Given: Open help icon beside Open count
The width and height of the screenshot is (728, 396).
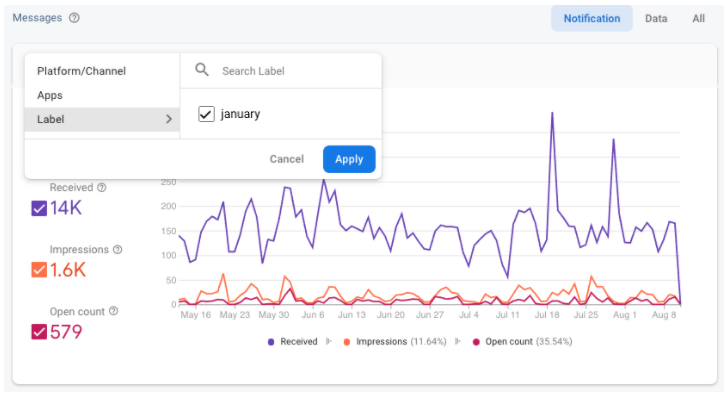Looking at the screenshot, I should point(114,312).
